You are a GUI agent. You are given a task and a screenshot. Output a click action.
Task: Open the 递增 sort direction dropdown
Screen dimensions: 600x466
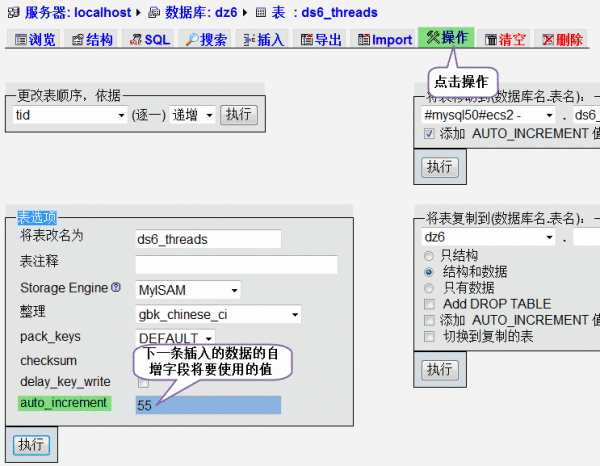pyautogui.click(x=192, y=115)
